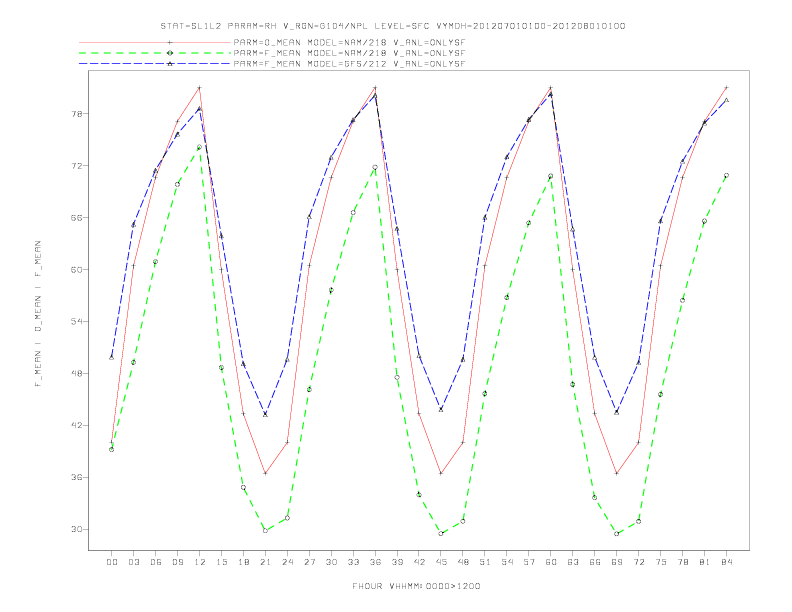This screenshot has height=612, width=792.
Task: Click the blue dashed line sample in legend
Action: (x=155, y=64)
